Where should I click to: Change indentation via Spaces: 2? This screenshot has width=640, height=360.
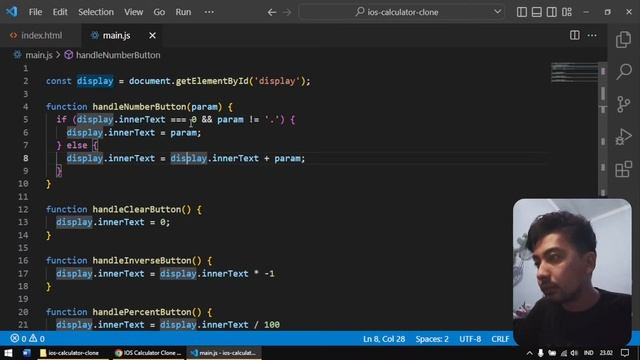tap(432, 339)
